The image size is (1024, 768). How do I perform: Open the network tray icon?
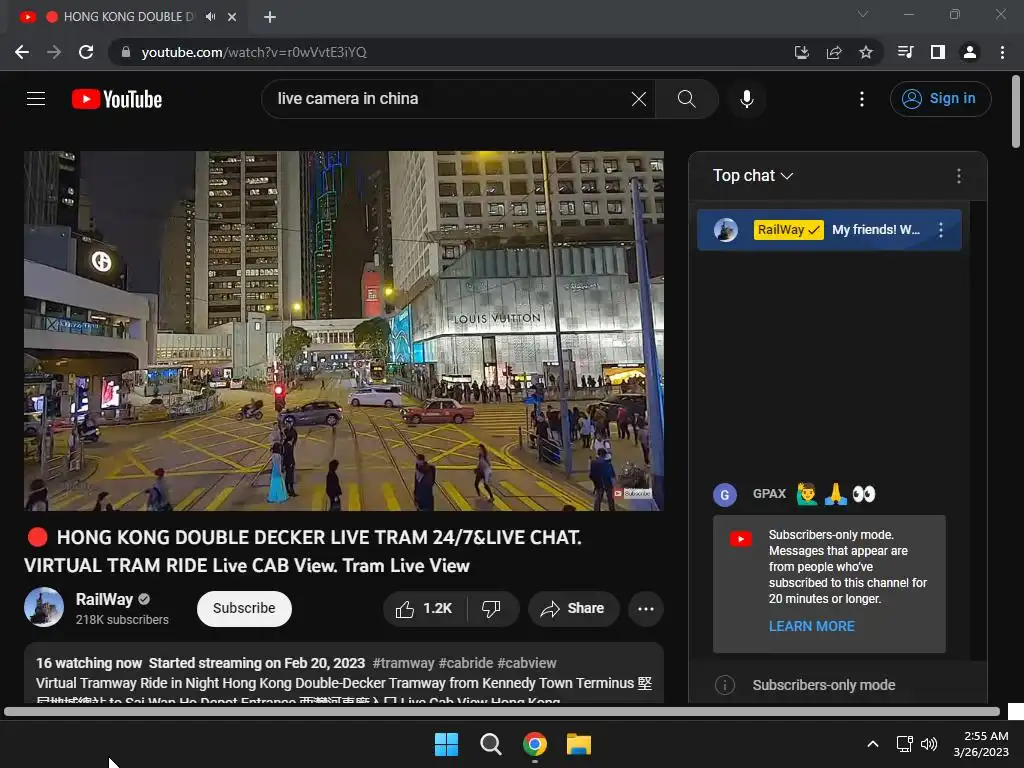point(904,744)
